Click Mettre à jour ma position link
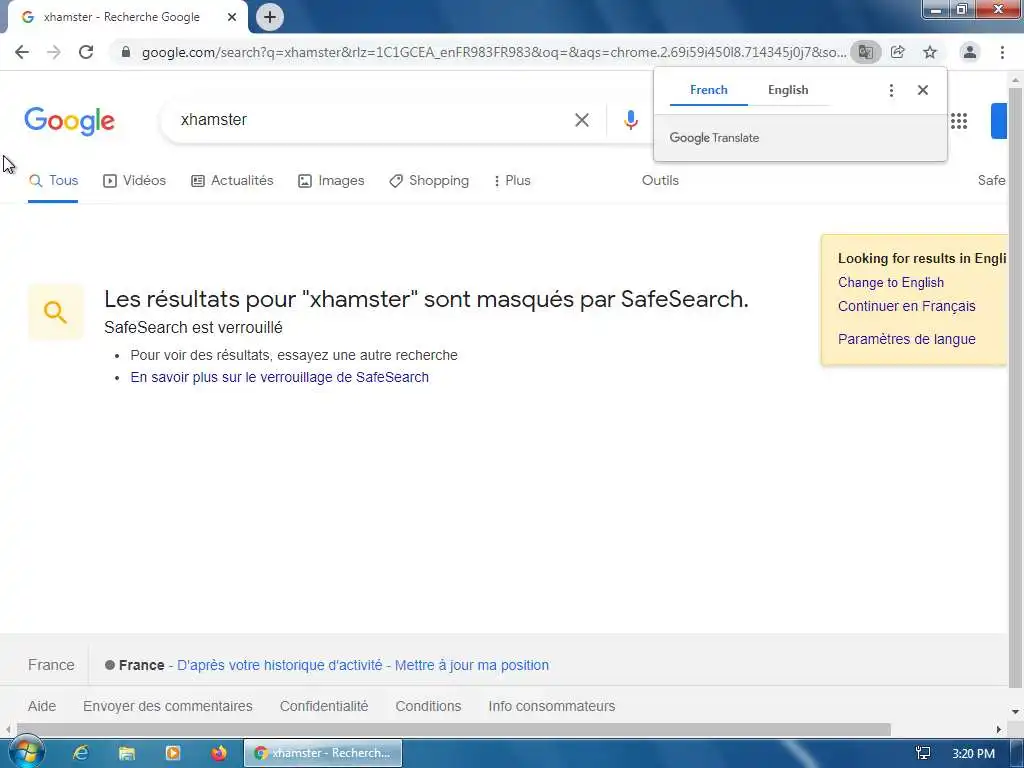 click(472, 665)
